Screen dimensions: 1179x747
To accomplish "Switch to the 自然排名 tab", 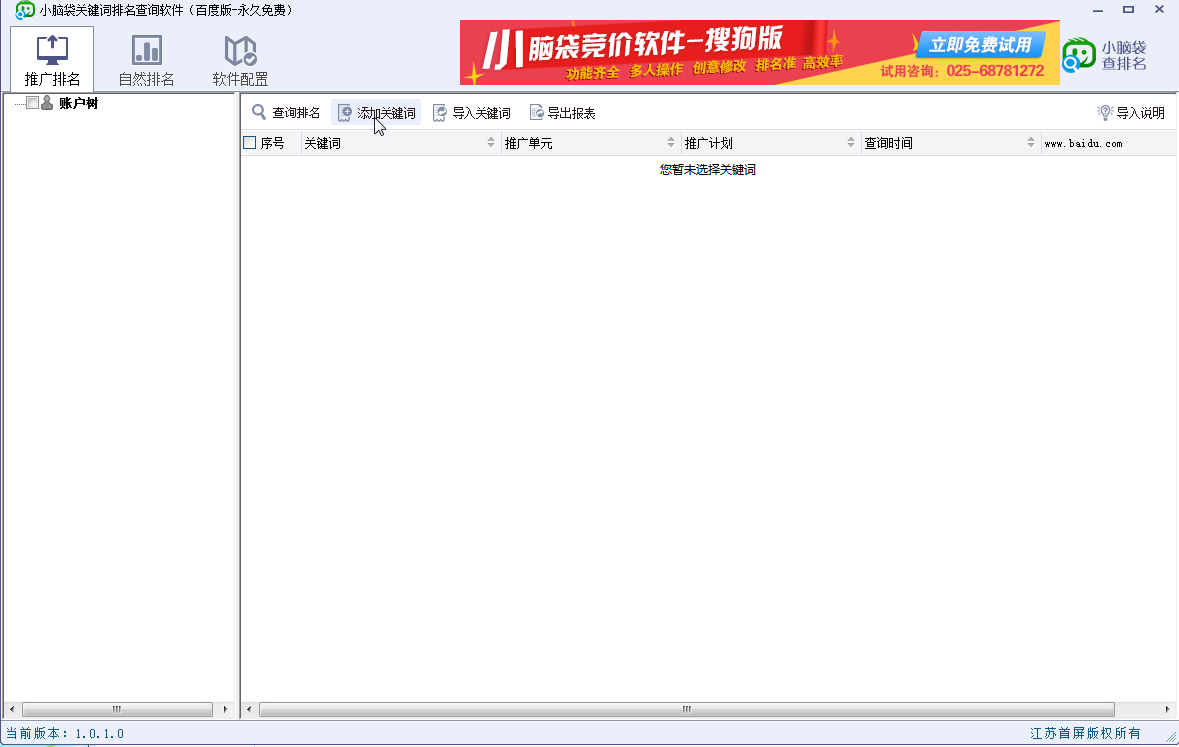I will click(x=146, y=59).
